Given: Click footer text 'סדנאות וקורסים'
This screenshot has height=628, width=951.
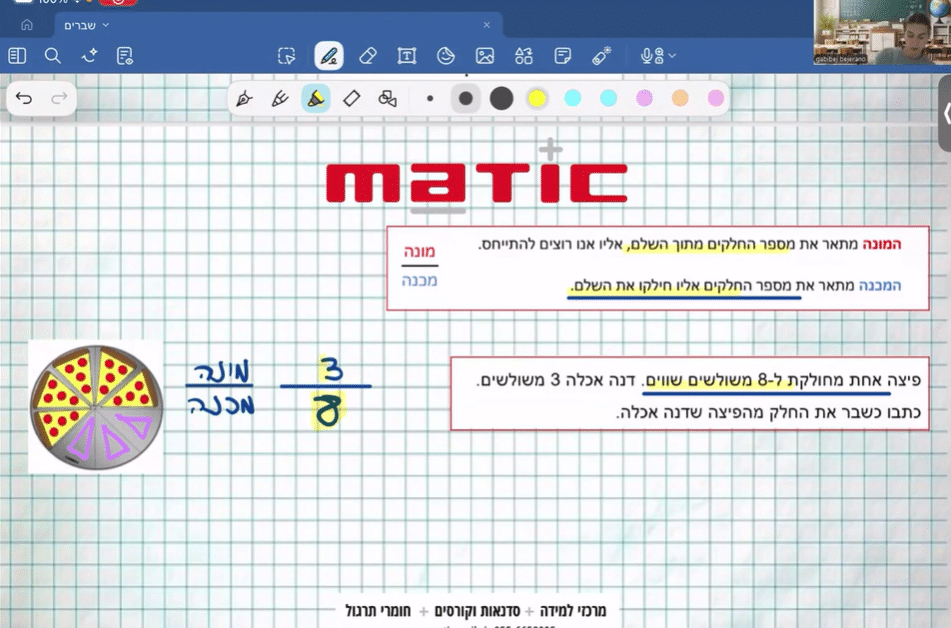Looking at the screenshot, I should (x=477, y=611).
